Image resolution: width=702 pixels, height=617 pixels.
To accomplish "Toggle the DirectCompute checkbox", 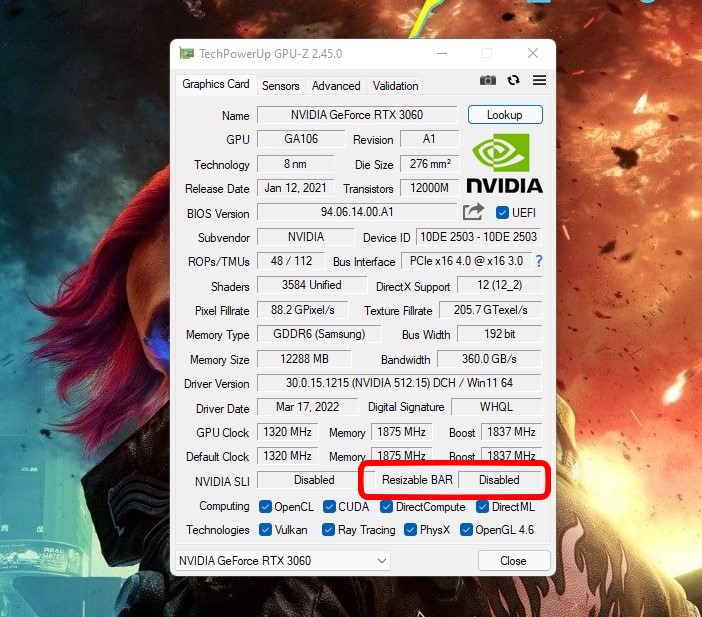I will 386,506.
